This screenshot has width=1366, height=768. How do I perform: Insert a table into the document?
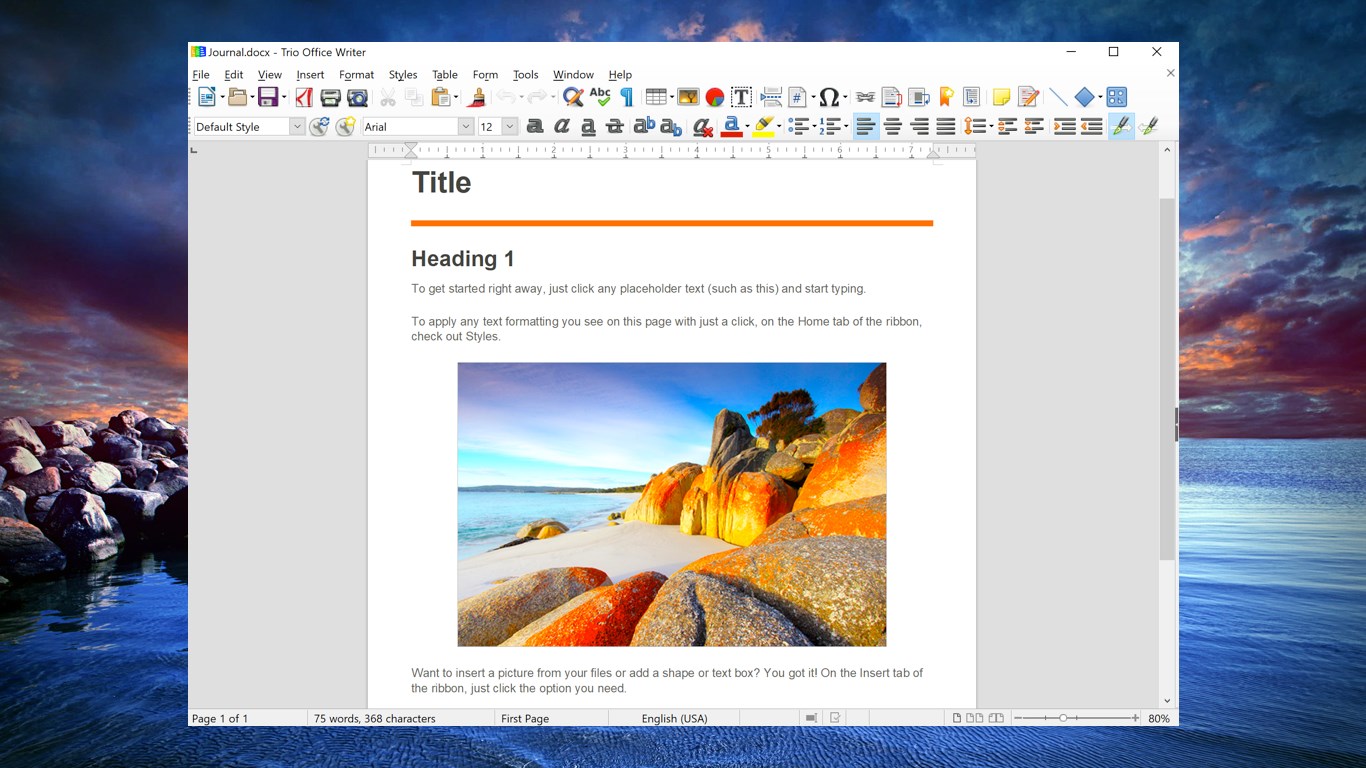(656, 97)
